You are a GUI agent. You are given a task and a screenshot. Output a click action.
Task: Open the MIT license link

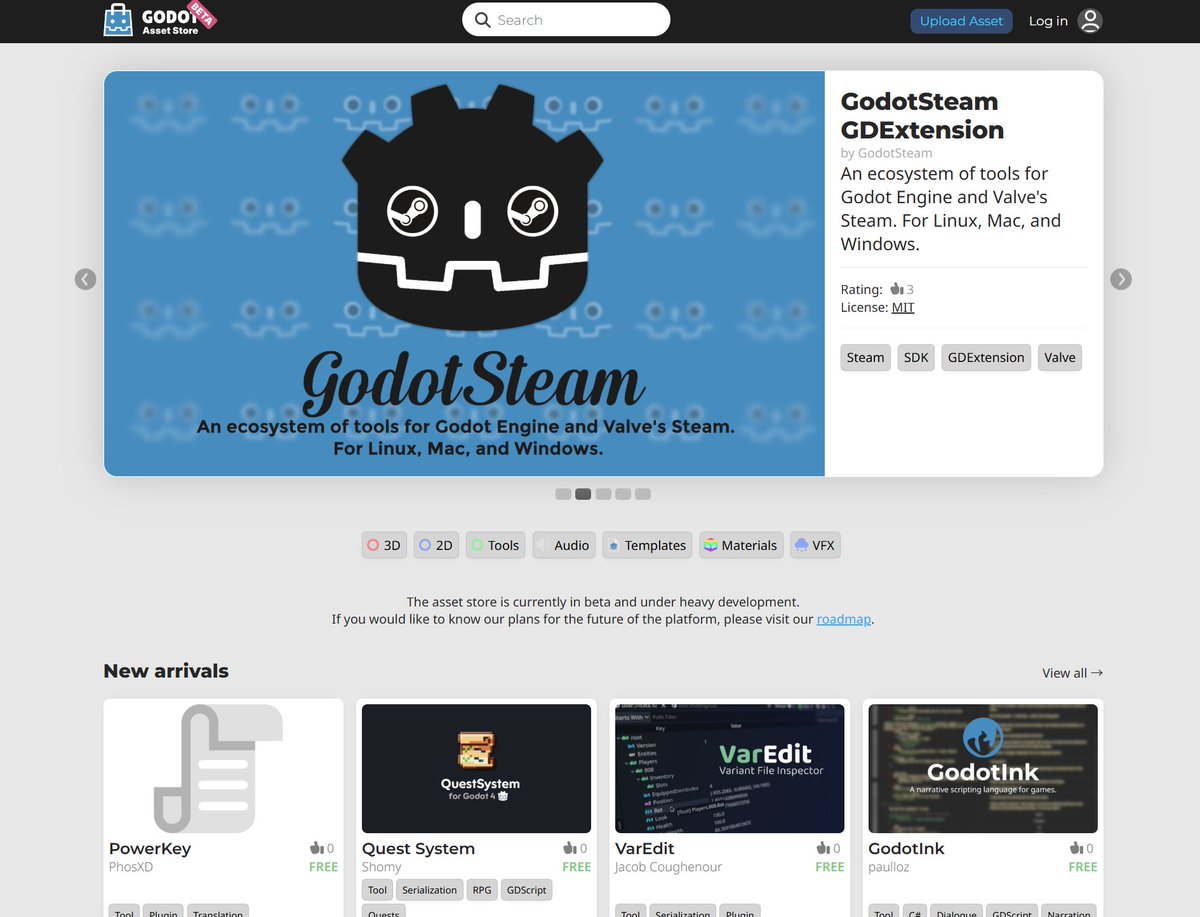point(903,307)
